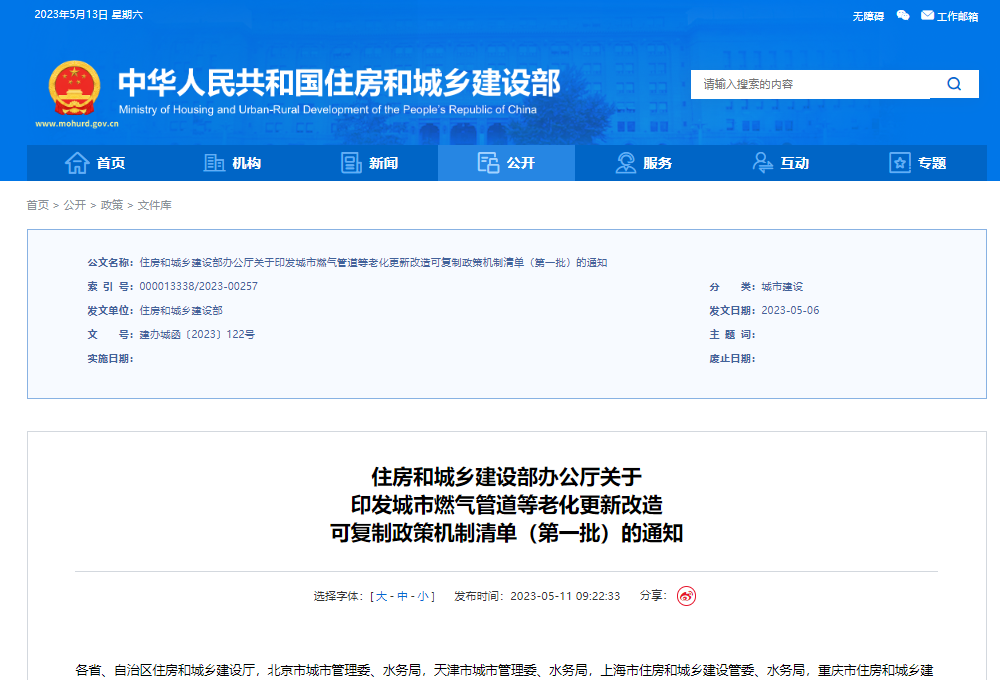Click the person icon for 服务
1000x680 pixels.
pos(626,163)
